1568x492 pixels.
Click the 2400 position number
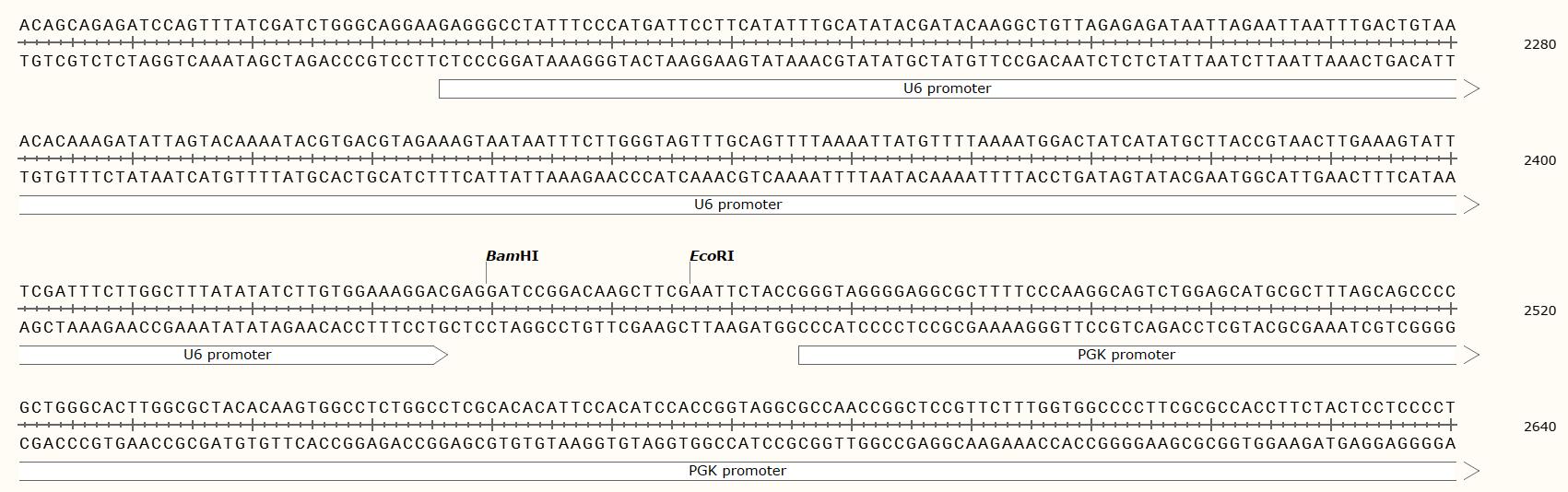(x=1539, y=160)
